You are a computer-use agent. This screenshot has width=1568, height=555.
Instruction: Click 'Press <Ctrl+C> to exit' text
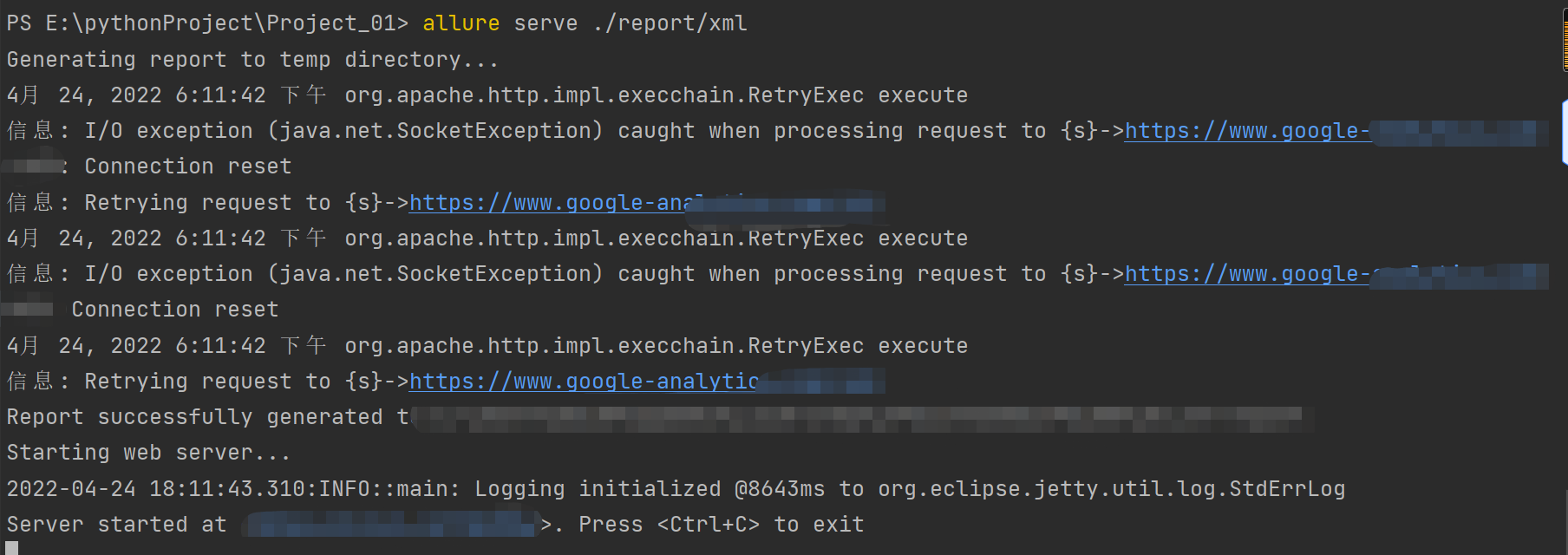[721, 525]
